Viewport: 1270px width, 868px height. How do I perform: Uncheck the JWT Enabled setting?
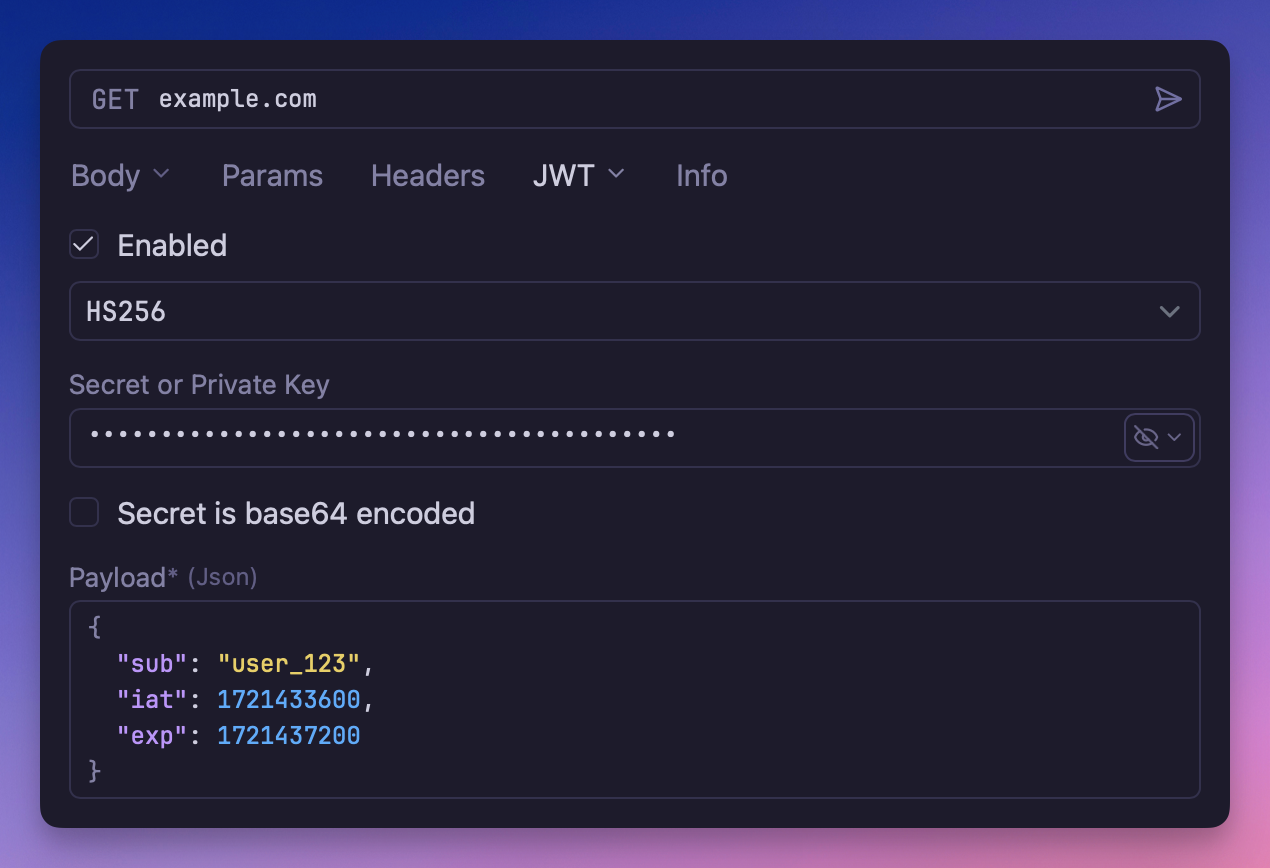coord(84,244)
